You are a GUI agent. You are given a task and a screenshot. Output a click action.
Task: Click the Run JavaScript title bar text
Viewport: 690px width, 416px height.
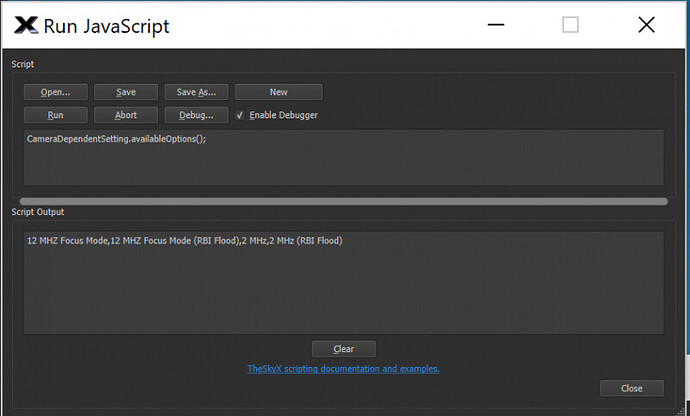[x=106, y=26]
